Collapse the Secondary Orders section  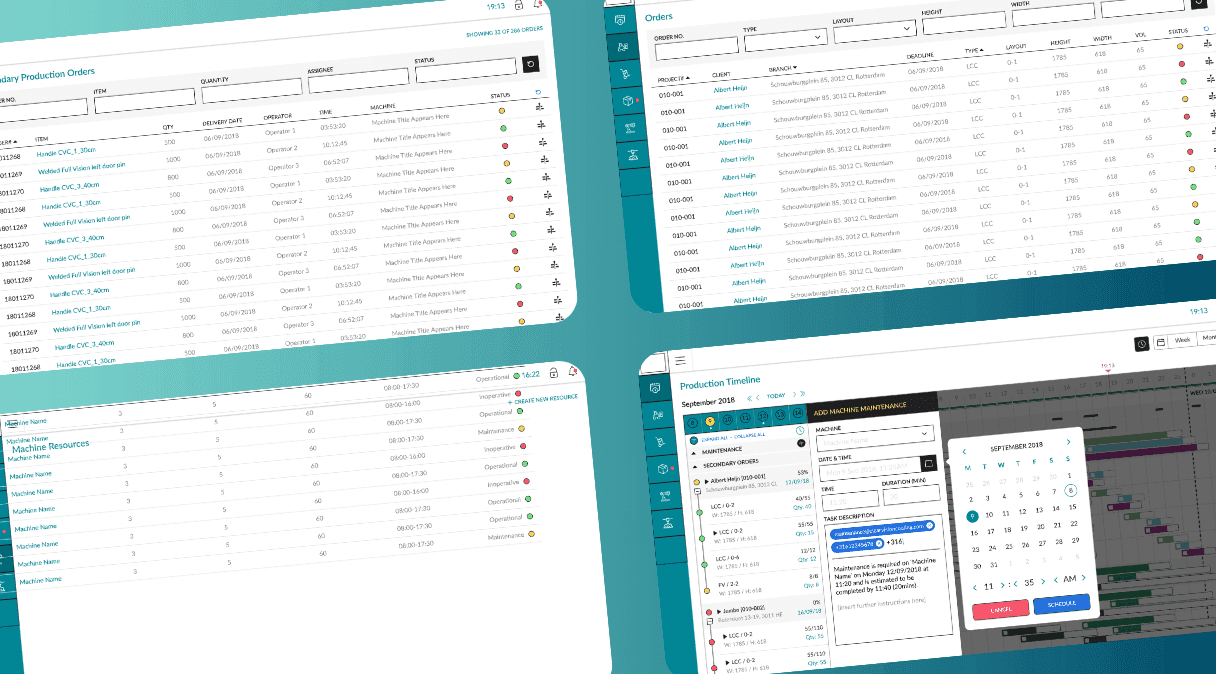click(x=694, y=464)
